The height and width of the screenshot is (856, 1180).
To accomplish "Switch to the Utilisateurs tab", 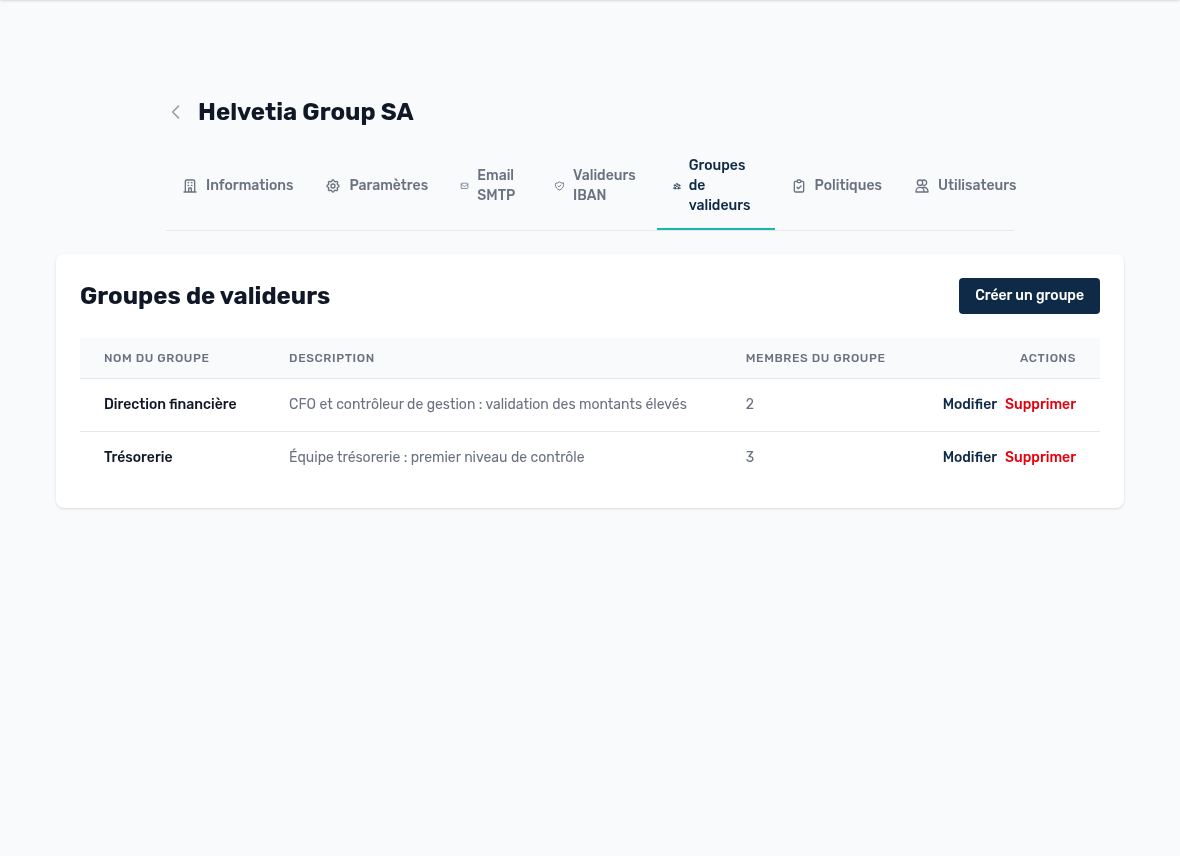I will (x=965, y=185).
